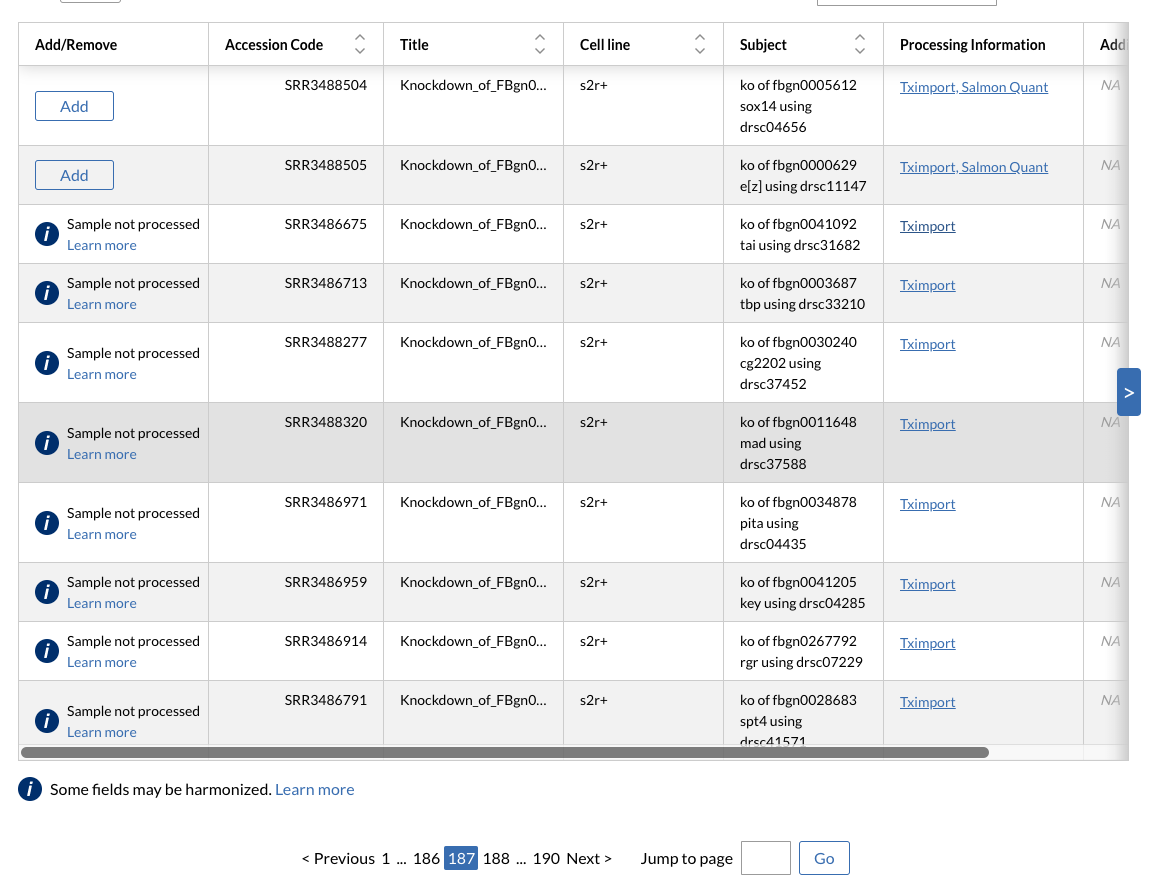Click info icon in SRR3486971 row
1153x884 pixels.
[x=47, y=523]
